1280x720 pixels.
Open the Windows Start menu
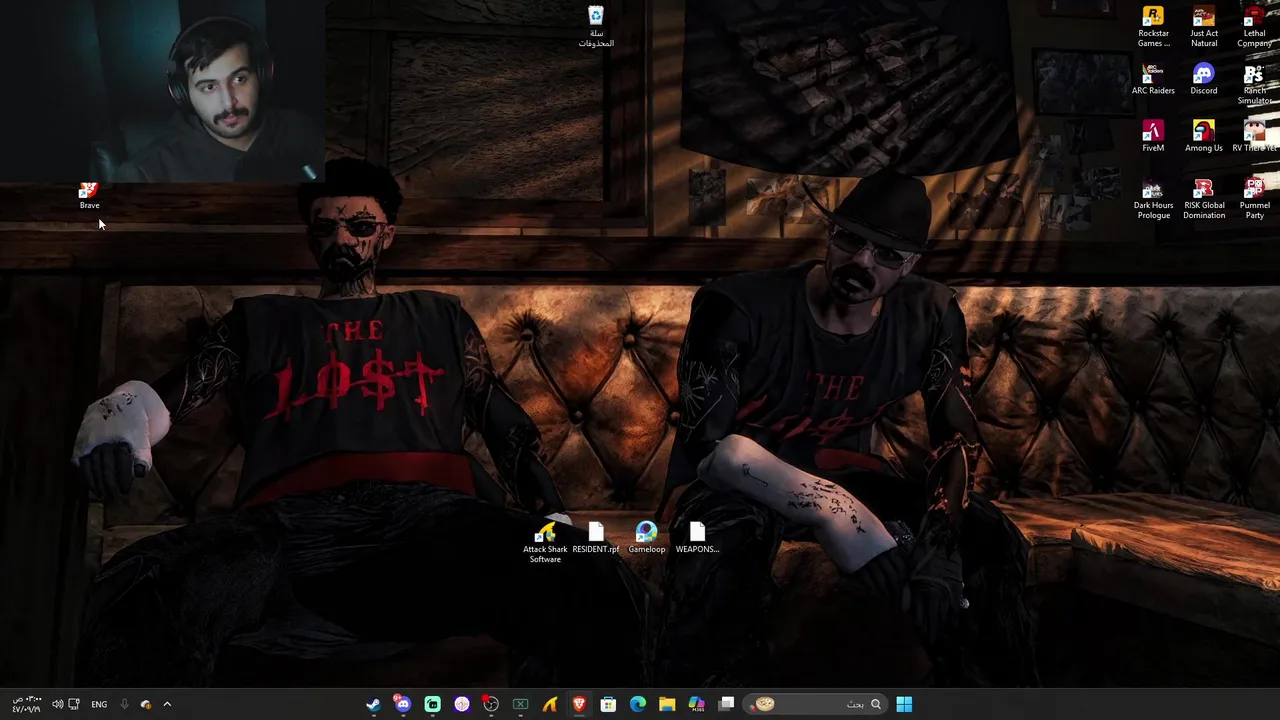904,704
